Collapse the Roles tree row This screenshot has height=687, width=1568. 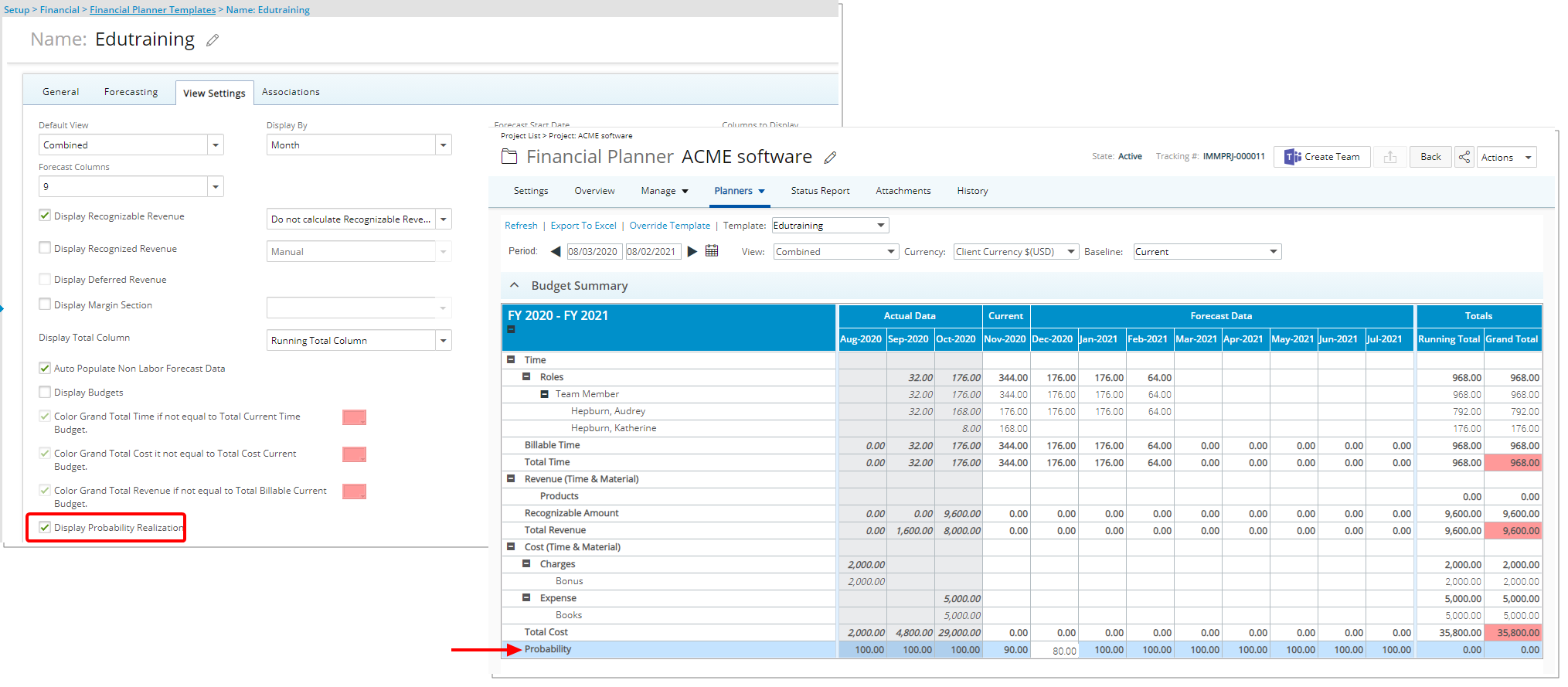point(526,376)
